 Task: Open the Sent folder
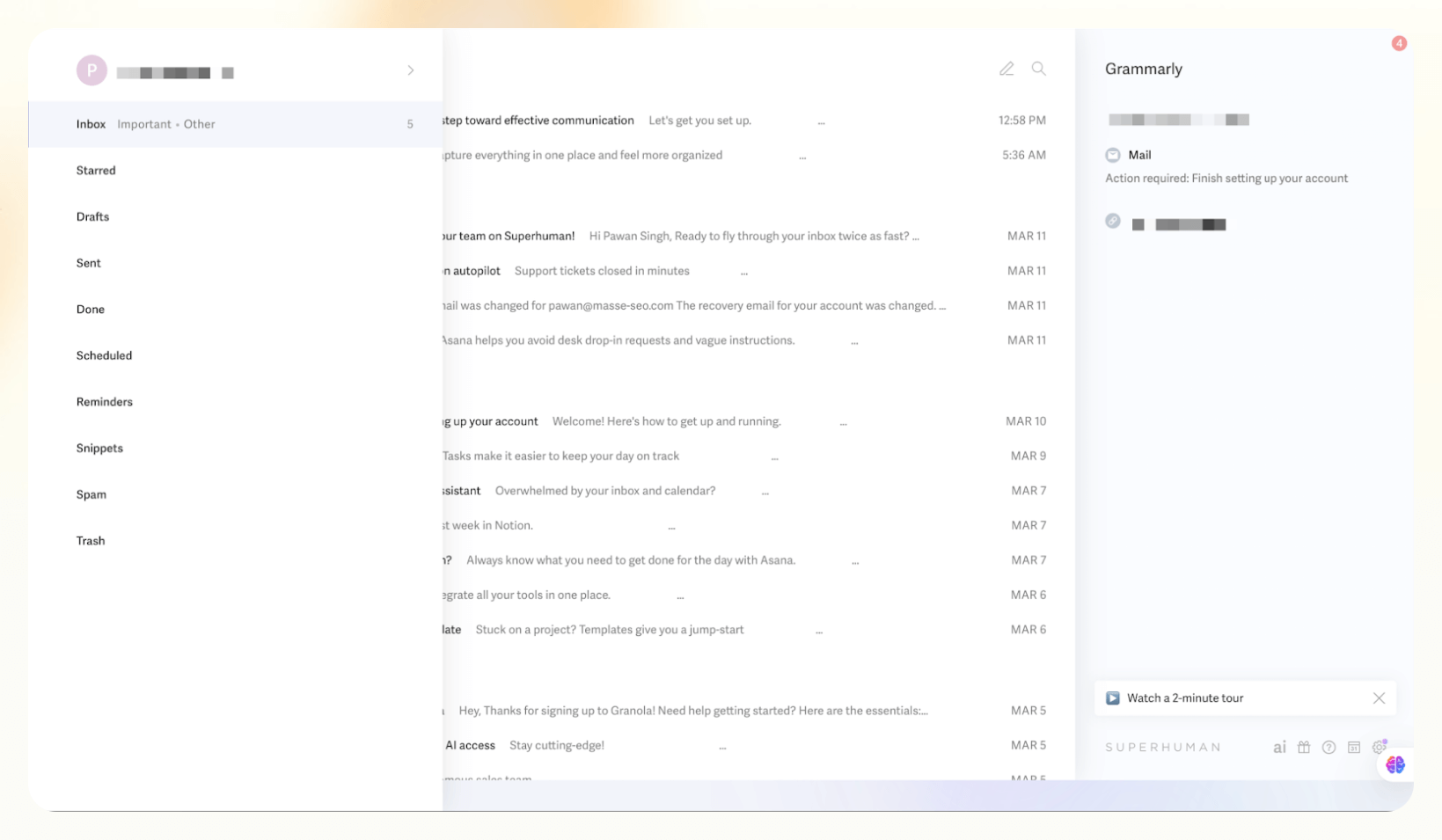click(x=89, y=263)
